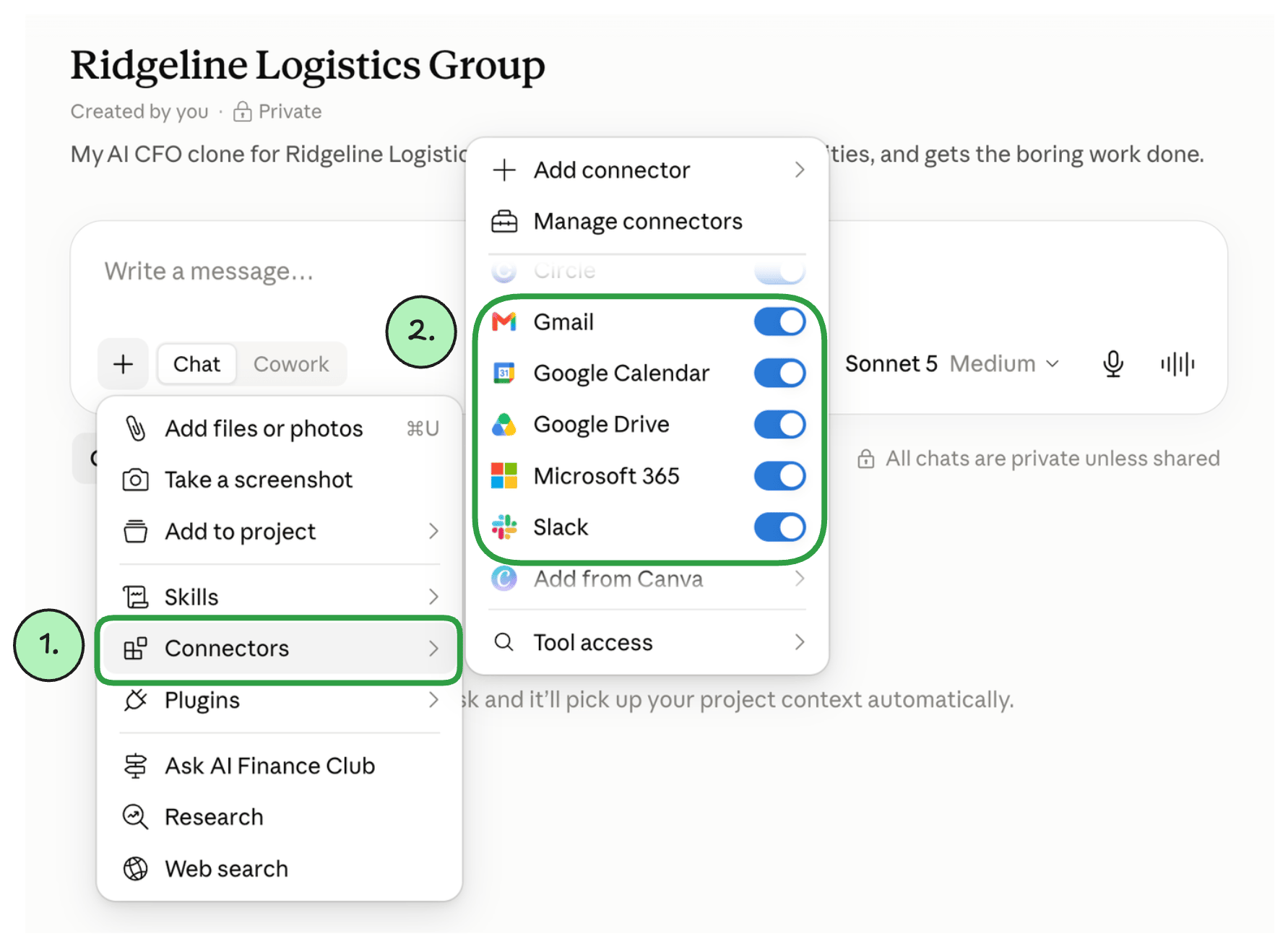Toggle the Microsoft 365 connector switch
This screenshot has height=947, width=1288.
tap(779, 476)
